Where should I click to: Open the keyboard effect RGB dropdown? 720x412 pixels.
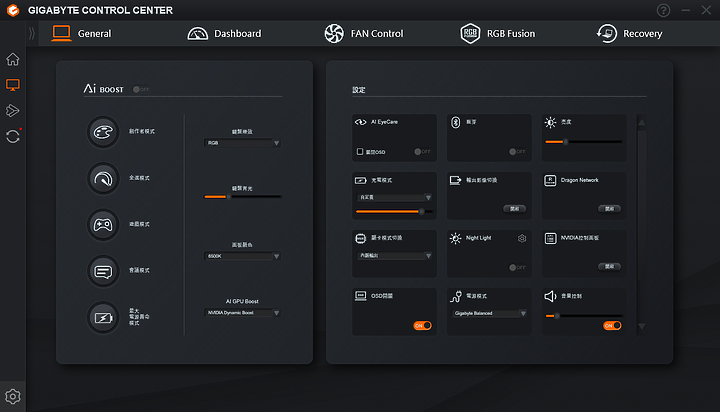pos(242,143)
